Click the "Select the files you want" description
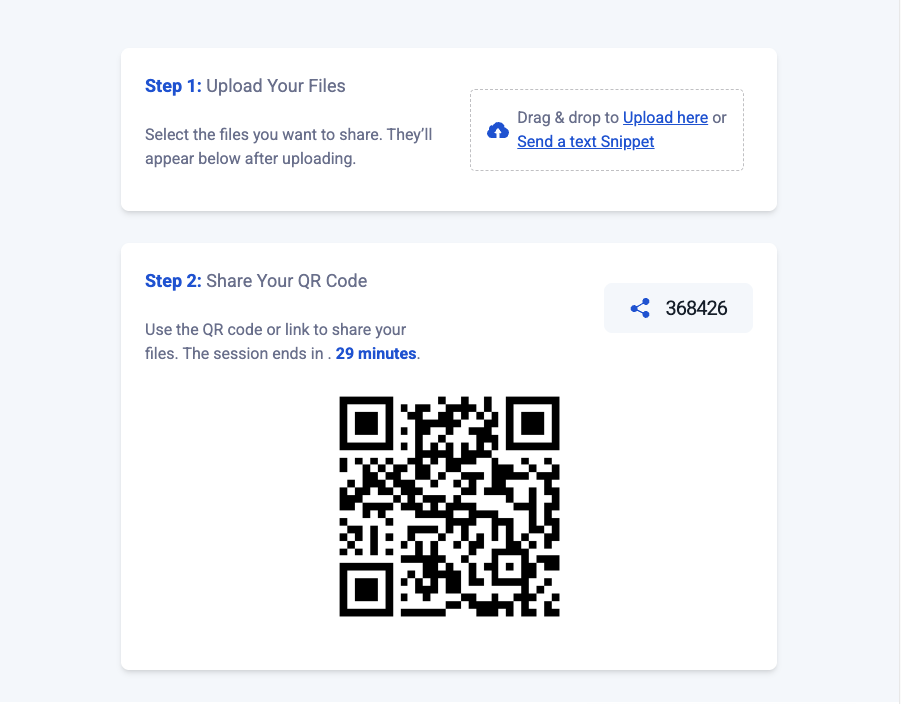Viewport: 901px width, 704px height. coord(288,134)
